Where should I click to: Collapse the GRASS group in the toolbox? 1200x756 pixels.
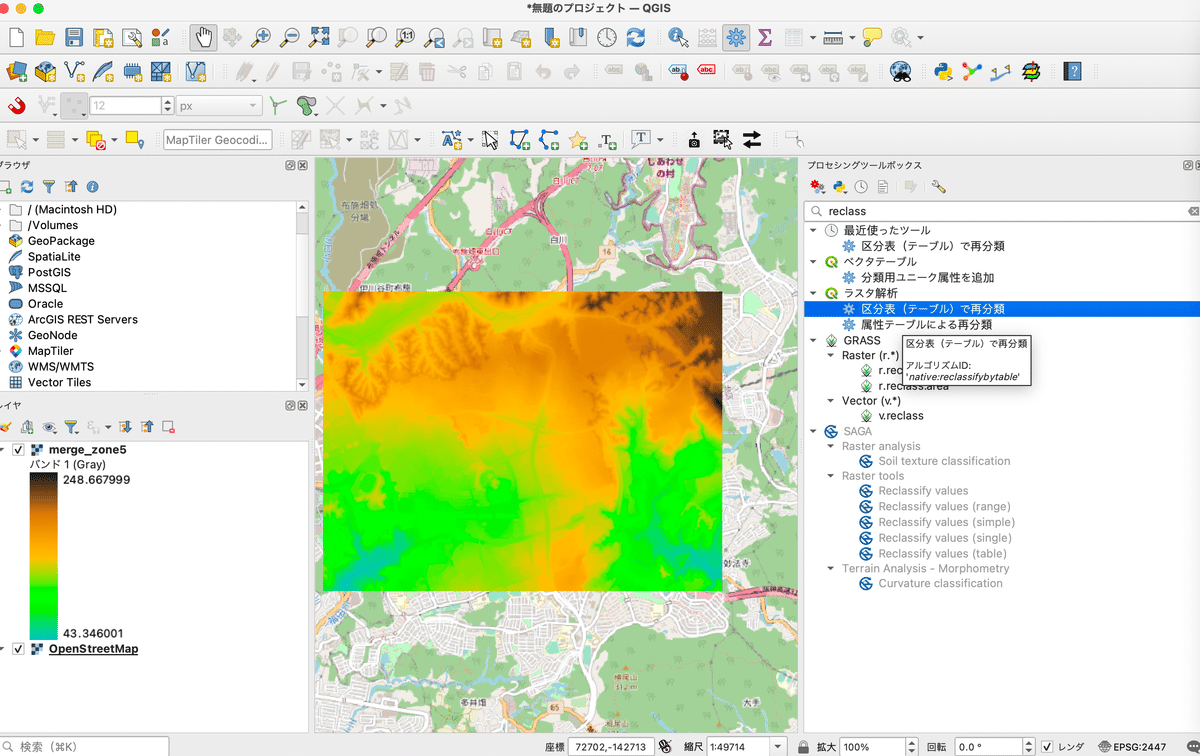coord(812,339)
